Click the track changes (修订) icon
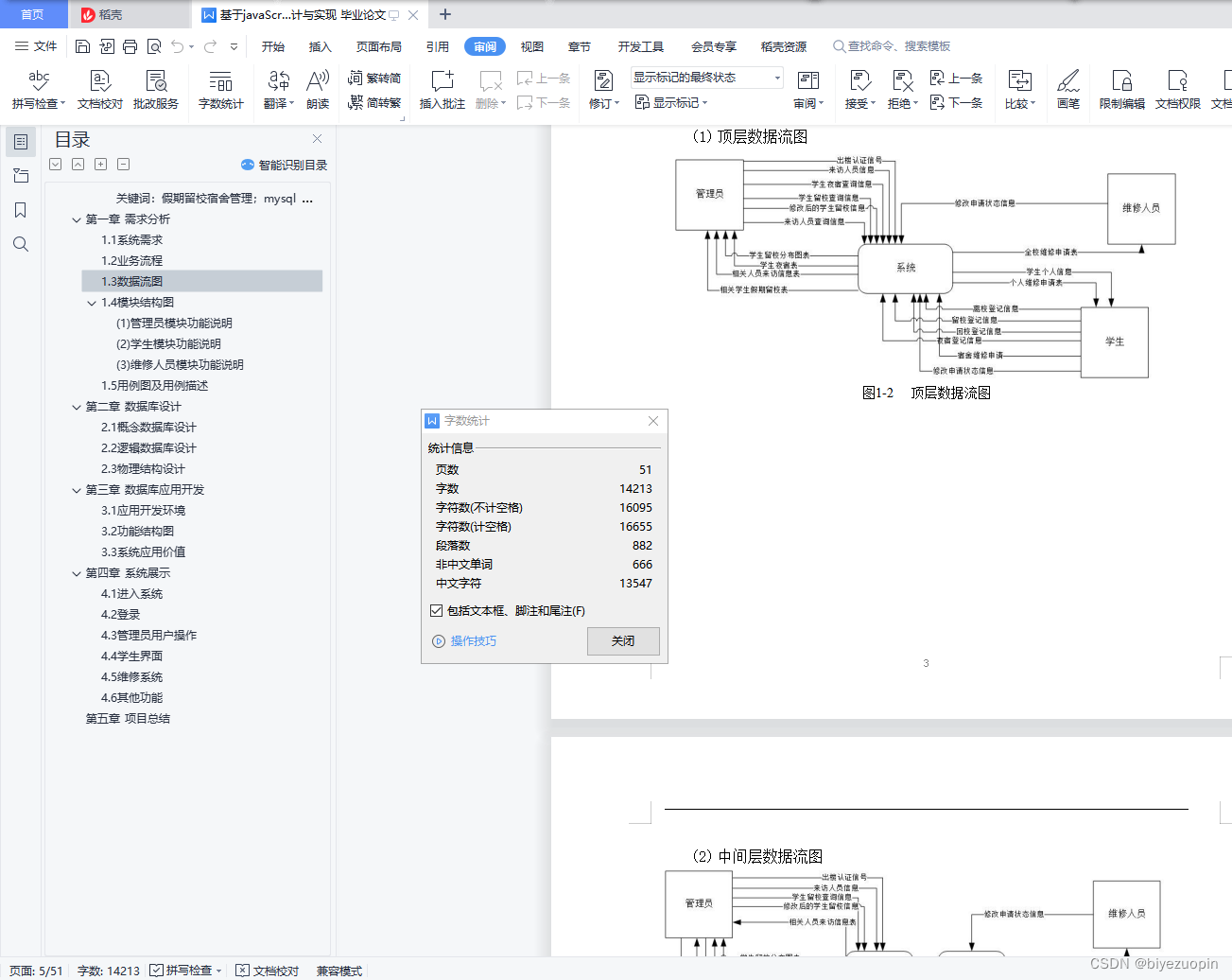The height and width of the screenshot is (980, 1232). pyautogui.click(x=603, y=90)
